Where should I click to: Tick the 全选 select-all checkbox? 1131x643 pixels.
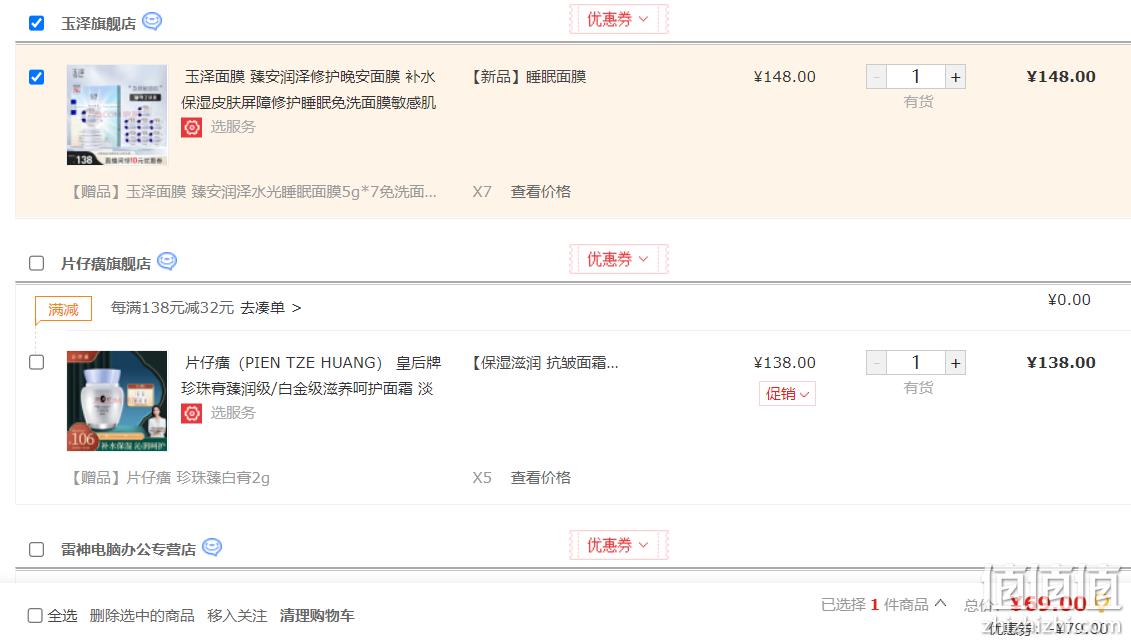(x=35, y=616)
